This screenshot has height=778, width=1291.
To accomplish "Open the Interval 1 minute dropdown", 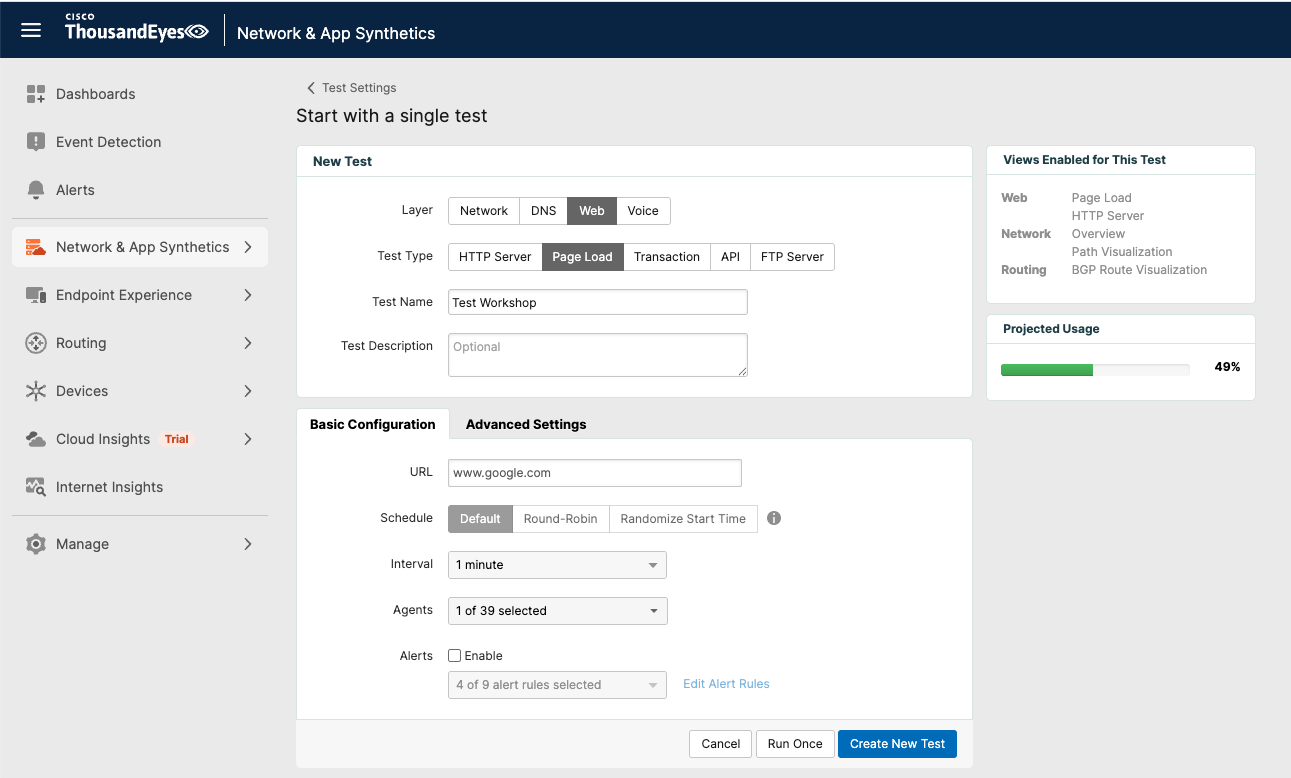I will click(557, 565).
